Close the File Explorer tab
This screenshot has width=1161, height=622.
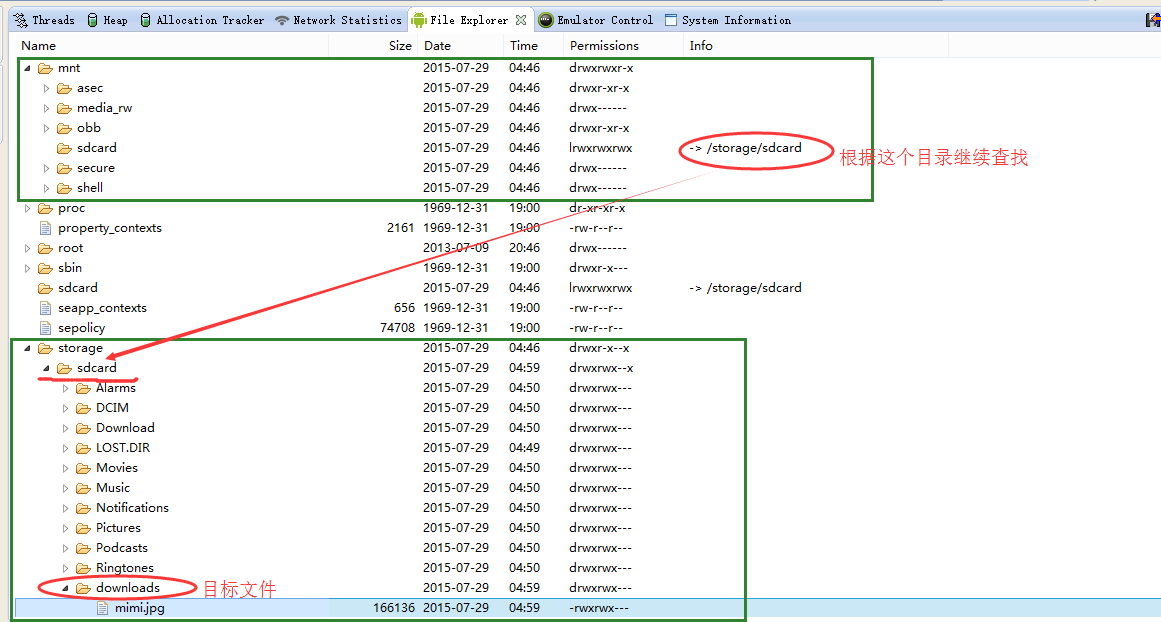point(521,20)
